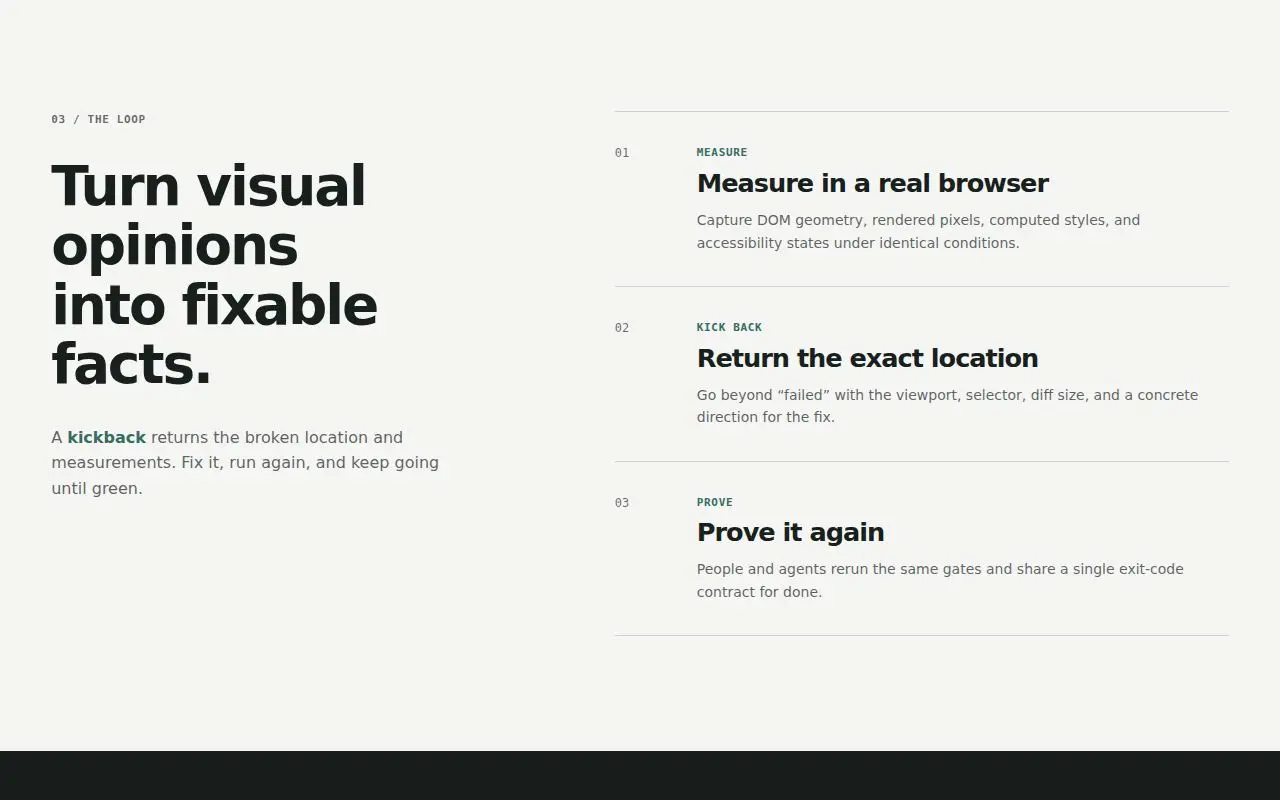Image resolution: width=1280 pixels, height=800 pixels.
Task: Click step number 02
Action: (x=622, y=328)
